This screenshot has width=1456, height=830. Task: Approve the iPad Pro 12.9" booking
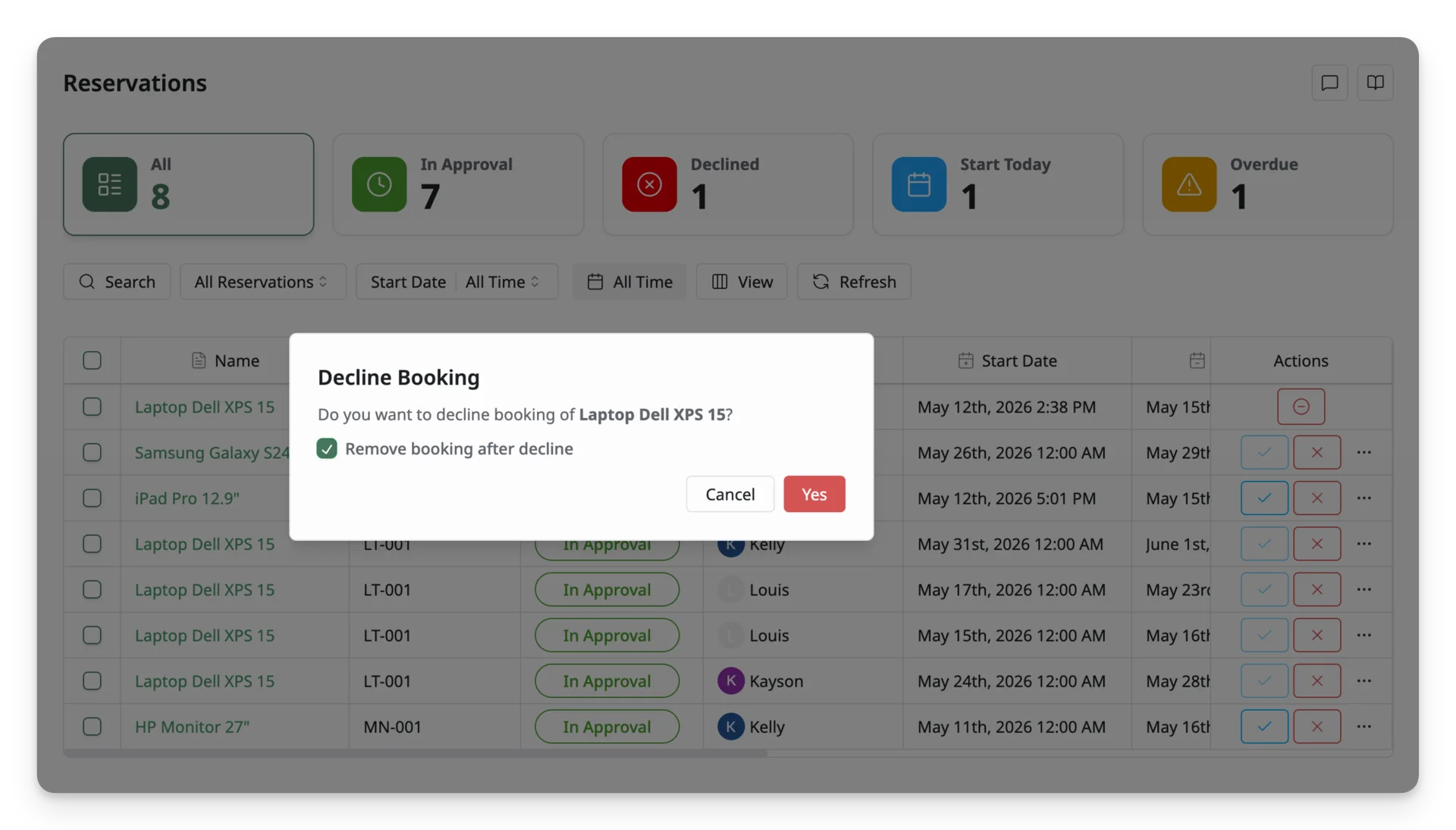pos(1264,498)
